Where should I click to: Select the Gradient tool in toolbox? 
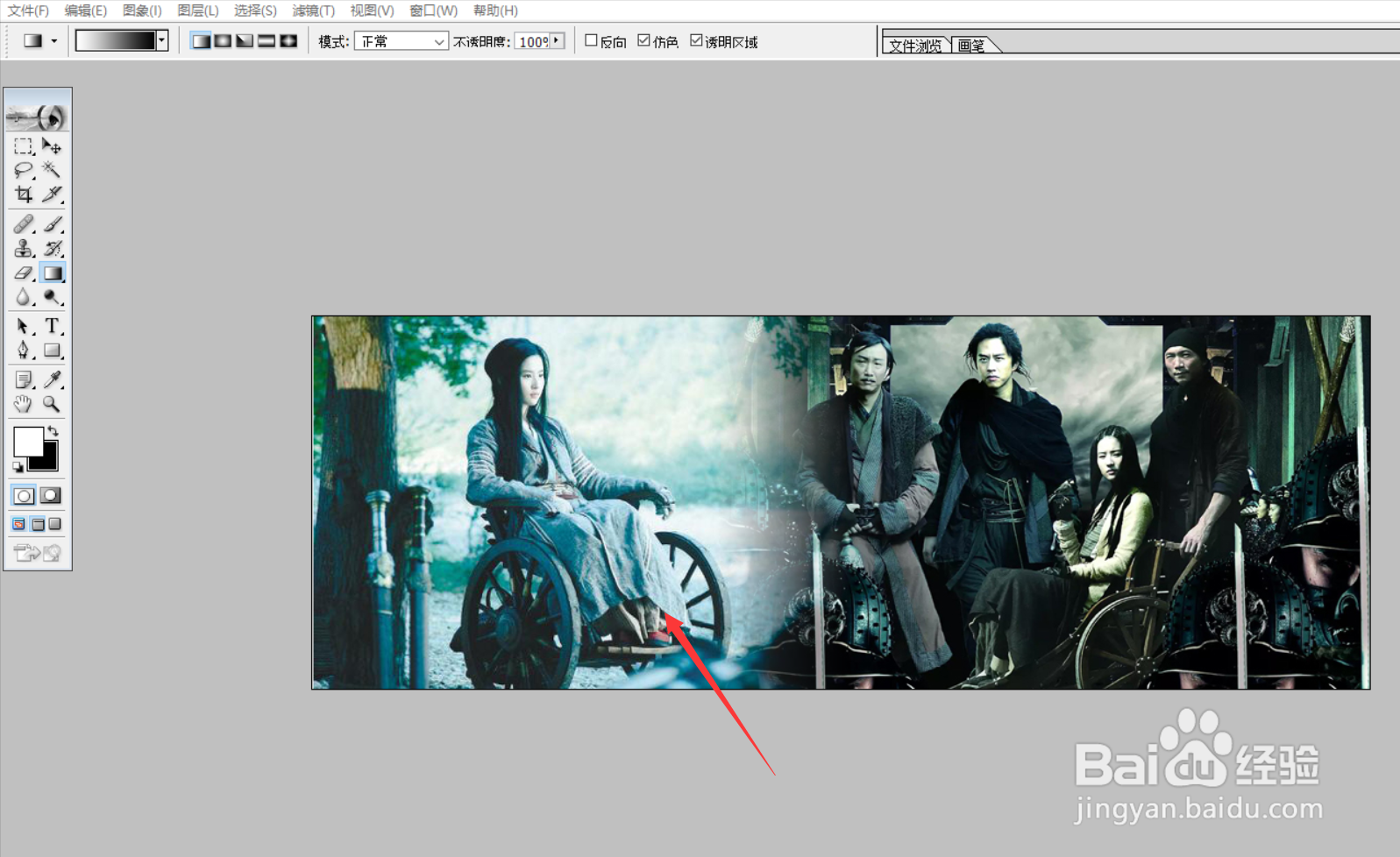click(x=53, y=273)
